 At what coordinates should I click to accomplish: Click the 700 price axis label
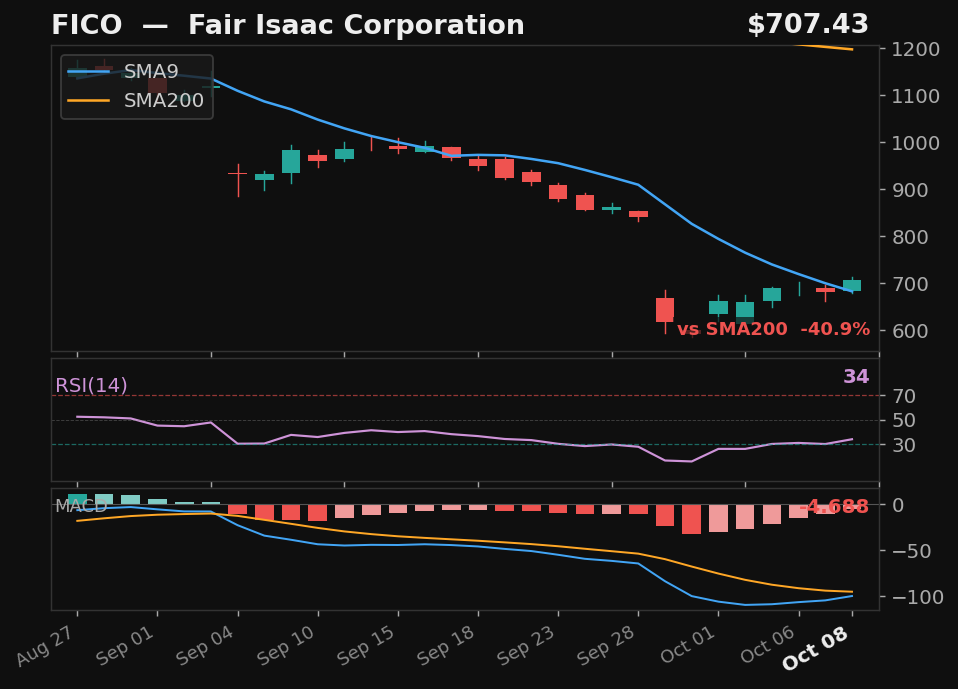910,284
